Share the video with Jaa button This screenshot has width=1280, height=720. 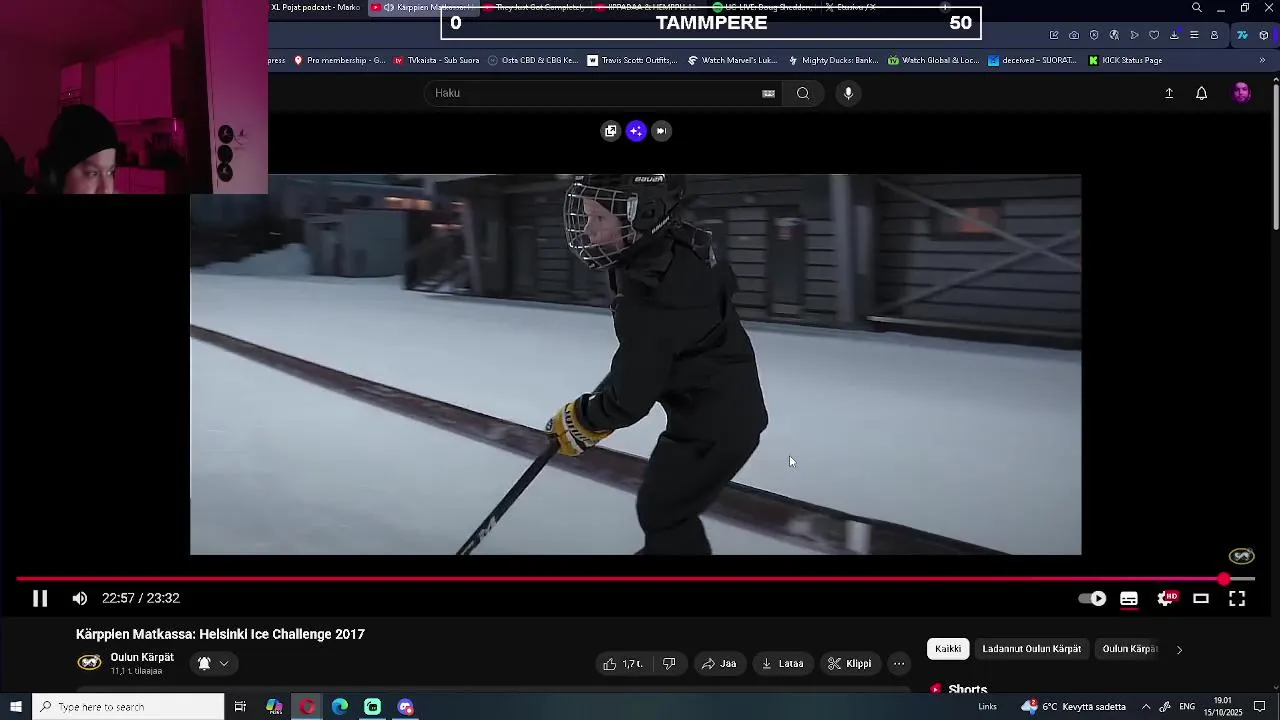pyautogui.click(x=719, y=663)
